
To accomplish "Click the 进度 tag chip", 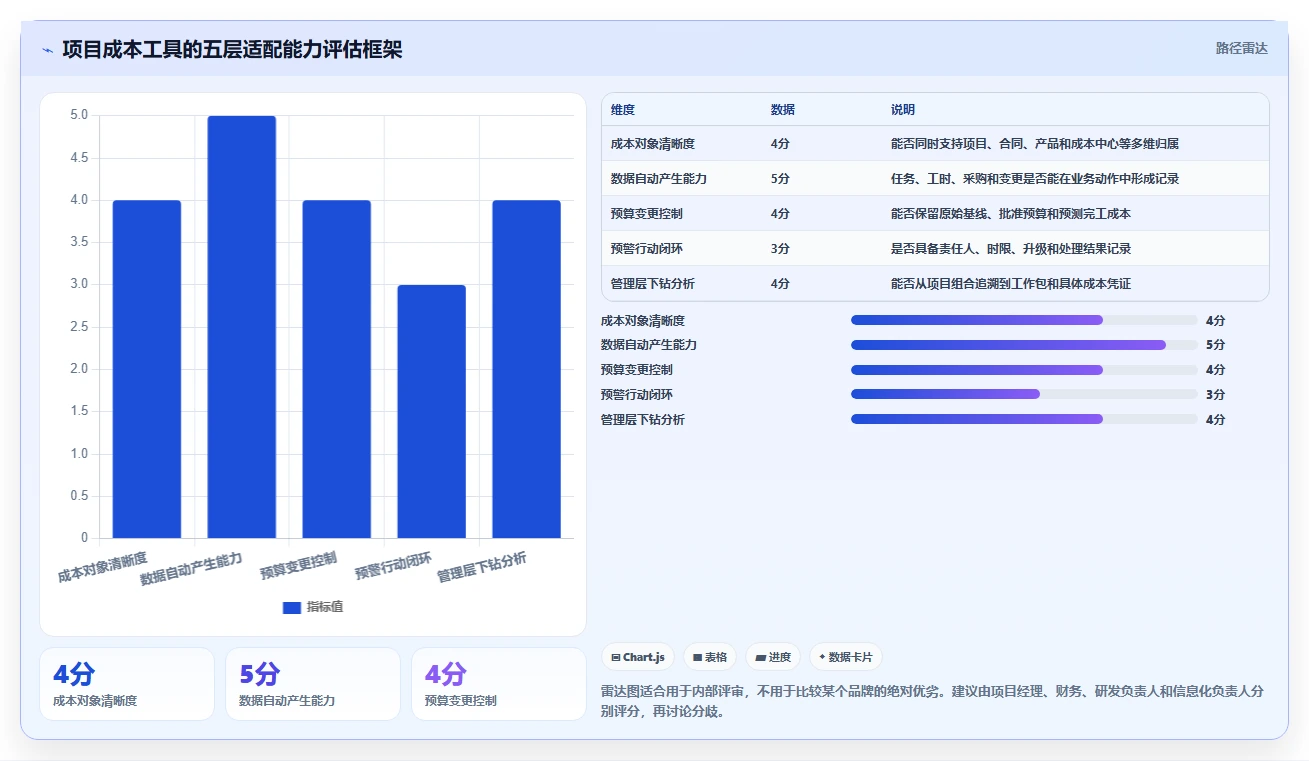I will coord(773,657).
